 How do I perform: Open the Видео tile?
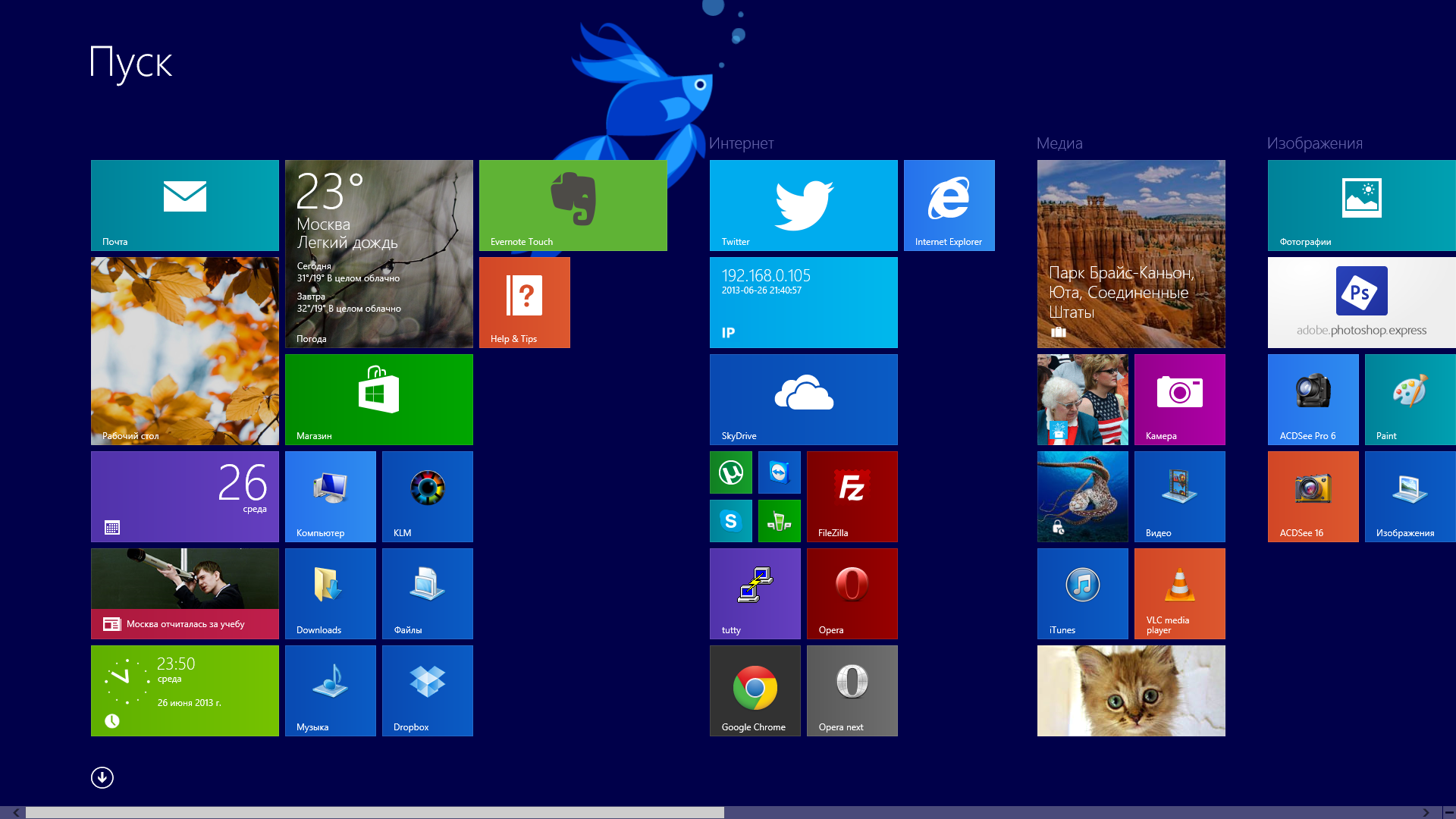coord(1180,497)
